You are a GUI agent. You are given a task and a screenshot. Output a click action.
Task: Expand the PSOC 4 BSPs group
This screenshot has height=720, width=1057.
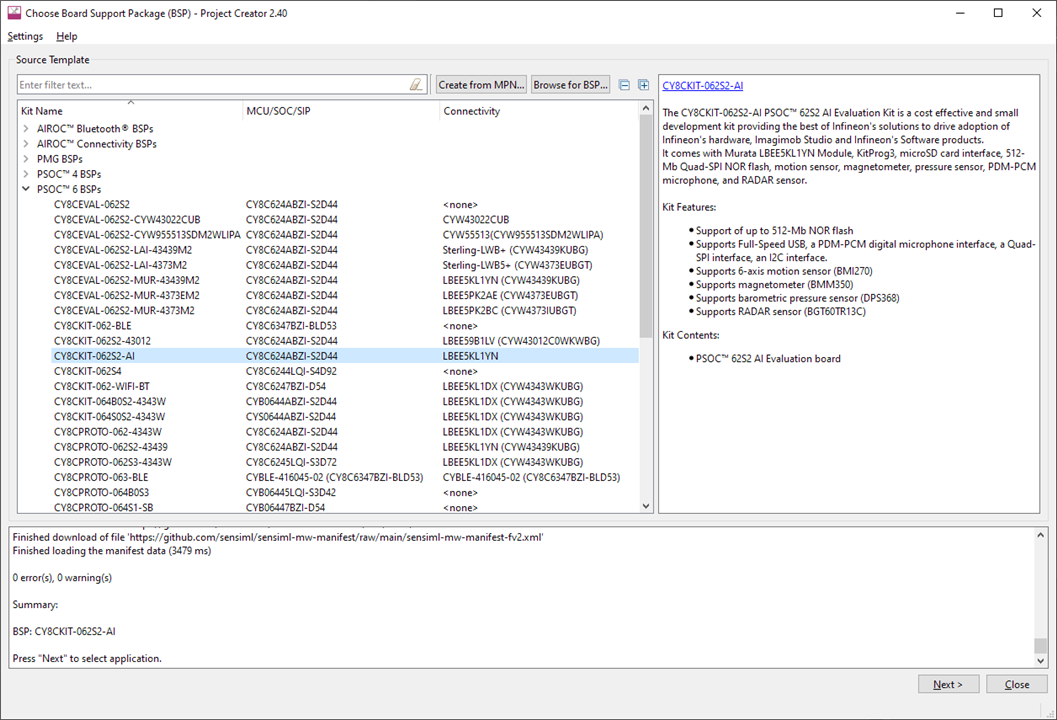(26, 174)
